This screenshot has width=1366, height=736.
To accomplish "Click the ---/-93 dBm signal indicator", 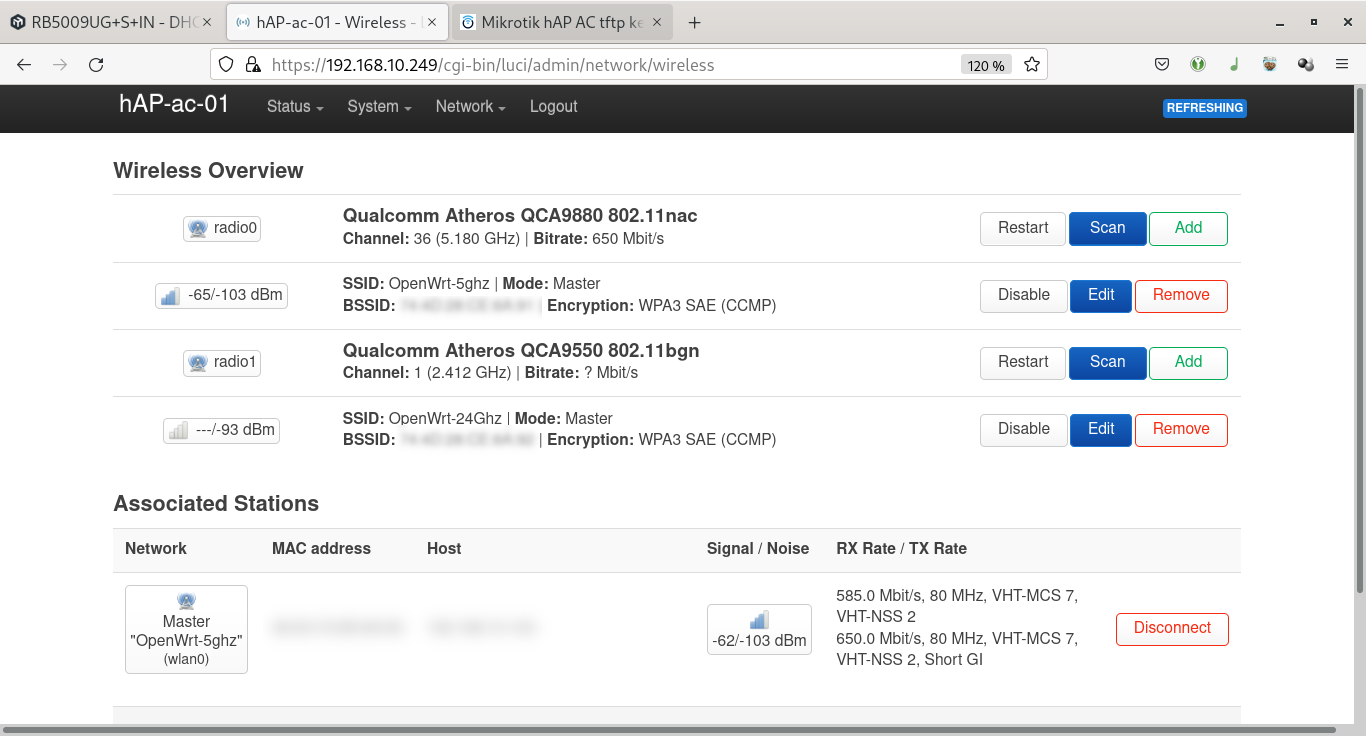I will (x=222, y=430).
